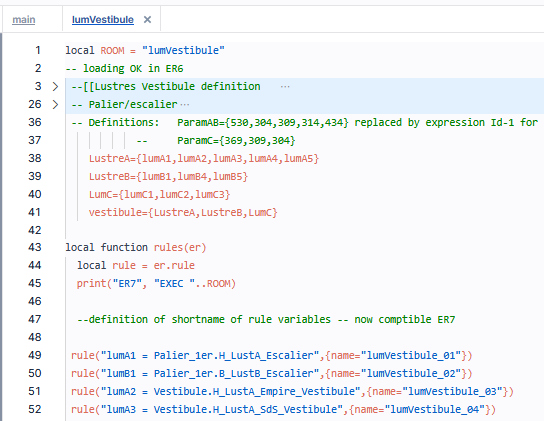The image size is (544, 421).
Task: Select the lumVestibule tab
Action: [102, 19]
